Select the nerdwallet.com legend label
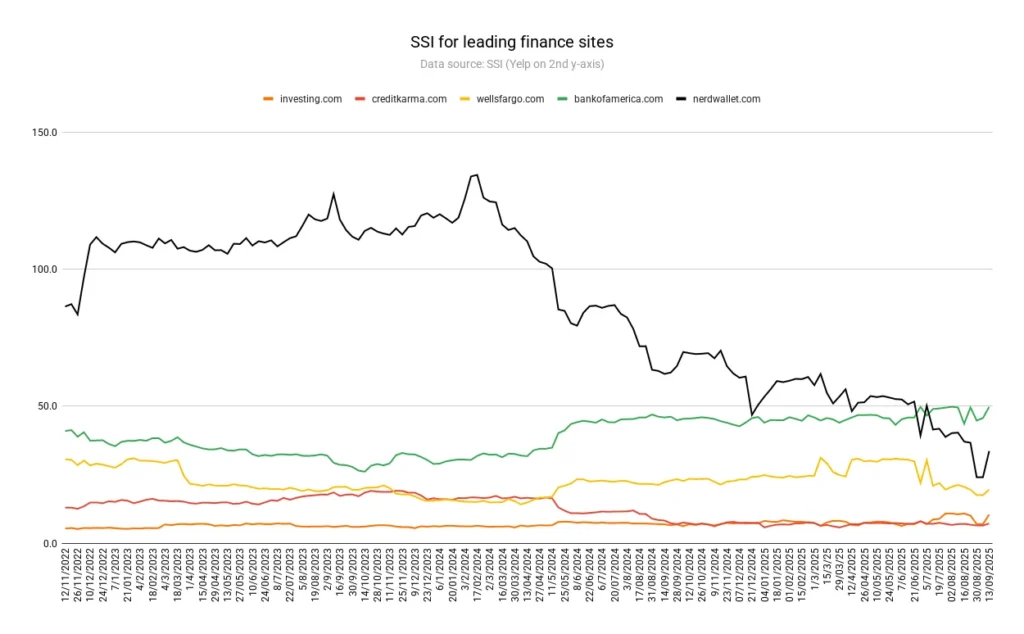 tap(726, 99)
